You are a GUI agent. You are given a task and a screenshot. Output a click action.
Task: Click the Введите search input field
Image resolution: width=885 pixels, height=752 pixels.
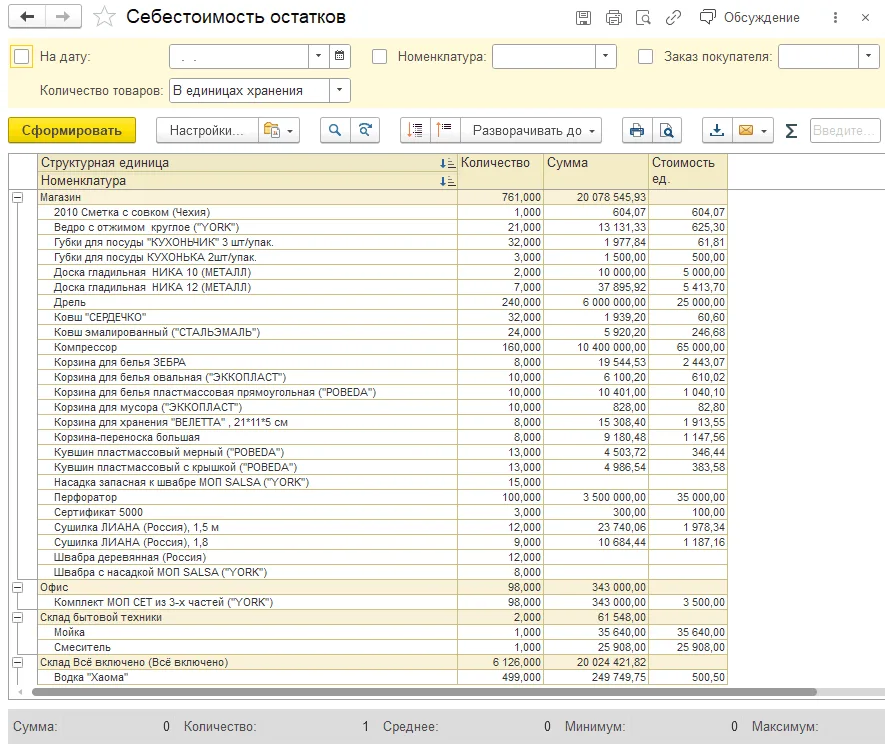click(x=845, y=130)
